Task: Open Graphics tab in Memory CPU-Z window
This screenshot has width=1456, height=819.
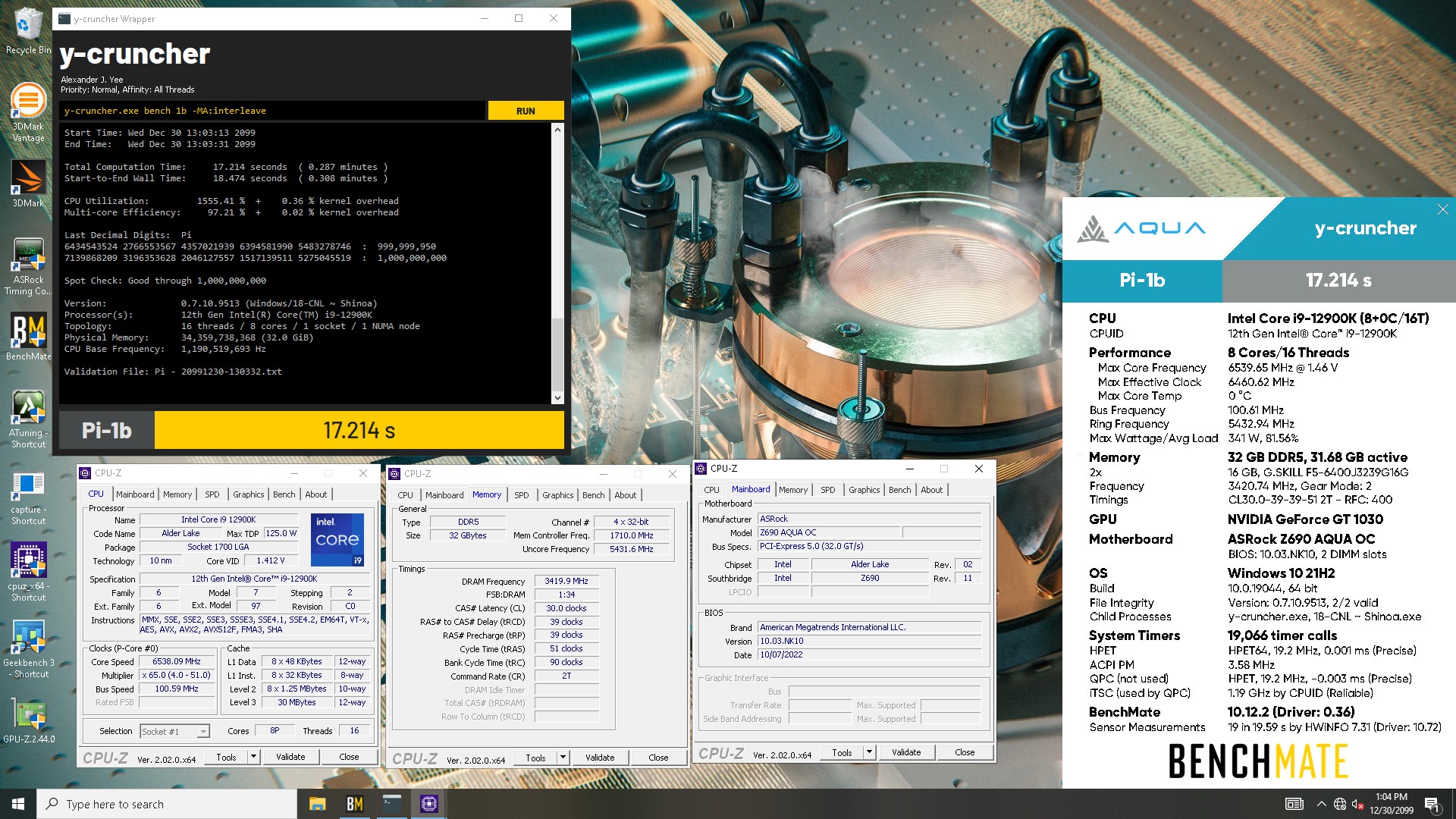Action: tap(558, 495)
